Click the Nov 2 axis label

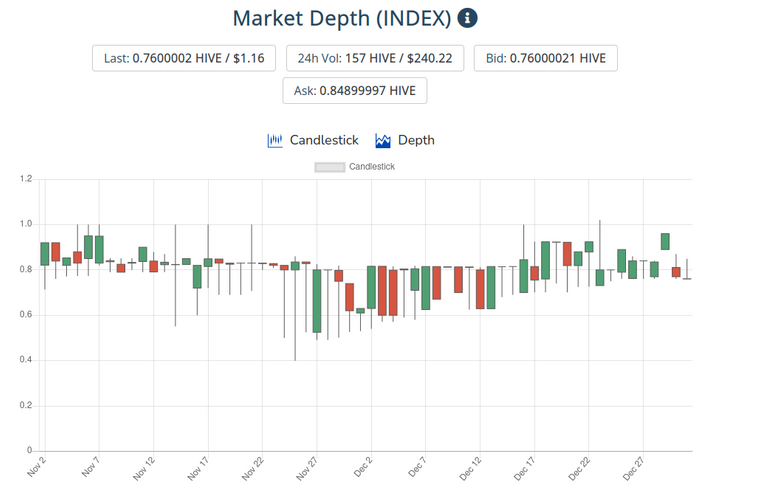click(37, 467)
